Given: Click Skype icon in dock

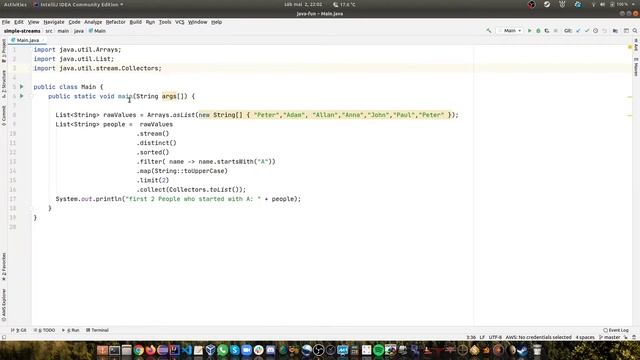Looking at the screenshot, I should click(x=235, y=350).
